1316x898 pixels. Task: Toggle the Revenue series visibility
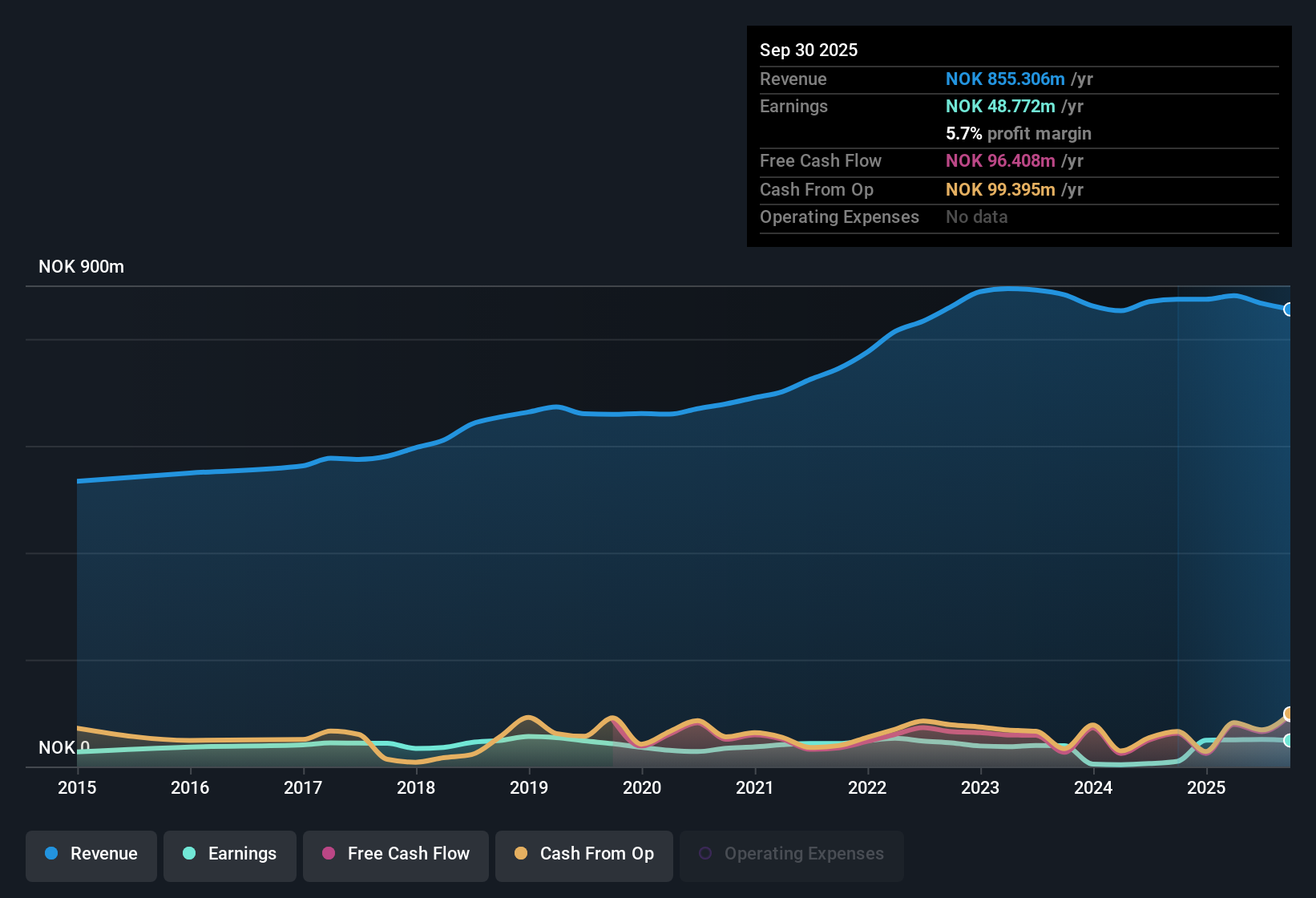(x=91, y=856)
